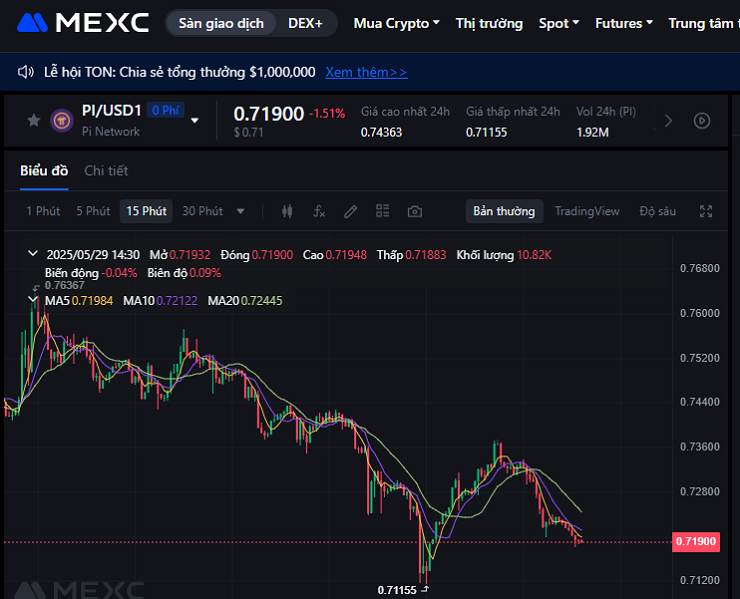Select the 15 Phút interval
This screenshot has width=740, height=599.
(146, 211)
